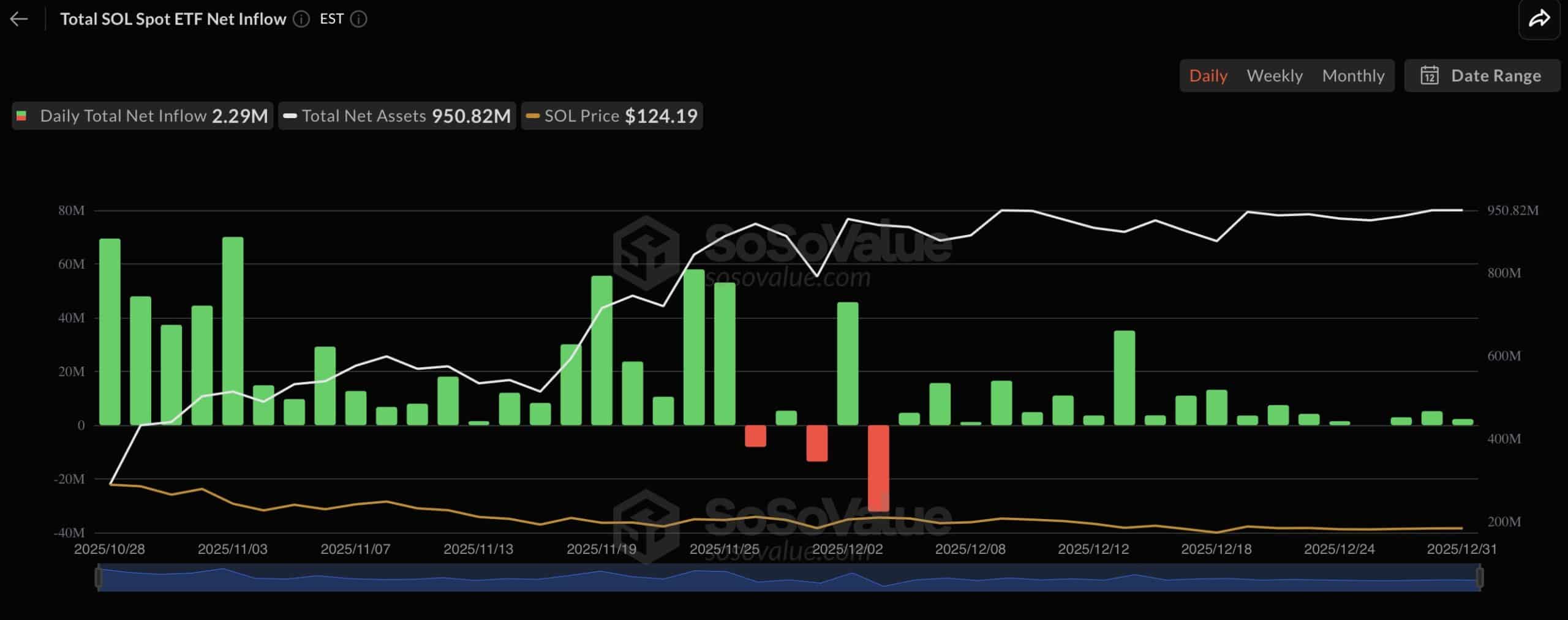Switch to Weekly view
This screenshot has height=620, width=1568.
tap(1274, 76)
